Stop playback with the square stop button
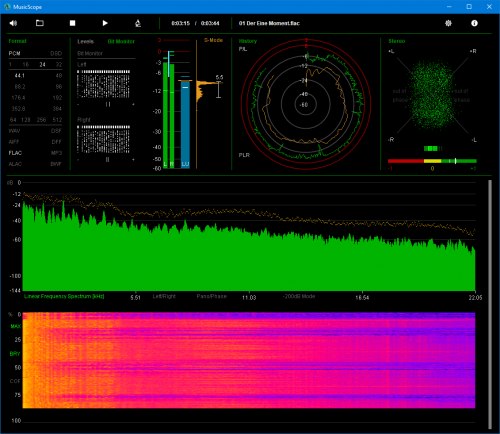This screenshot has width=500, height=434. coord(72,23)
